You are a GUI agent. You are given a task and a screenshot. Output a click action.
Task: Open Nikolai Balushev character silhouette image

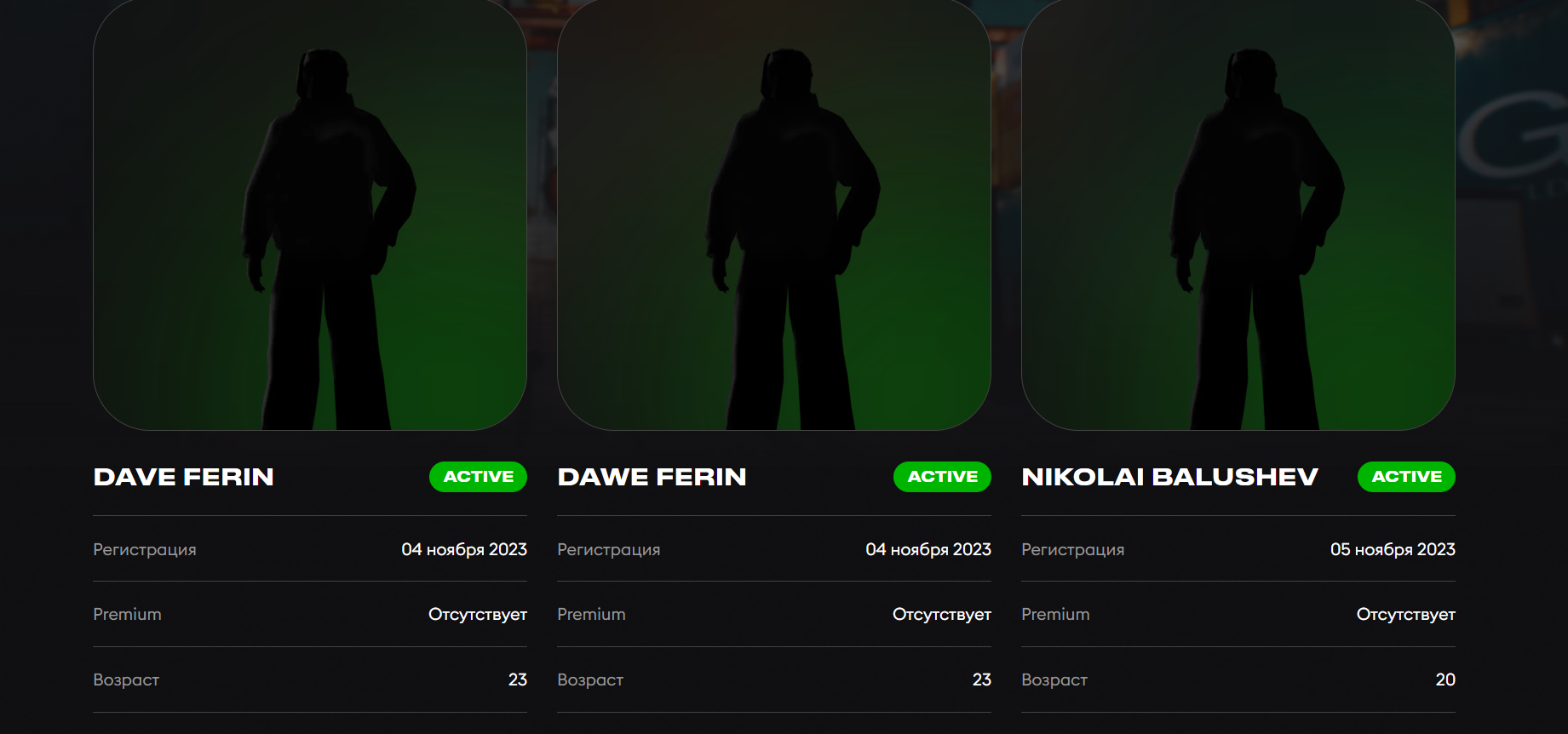(1238, 214)
